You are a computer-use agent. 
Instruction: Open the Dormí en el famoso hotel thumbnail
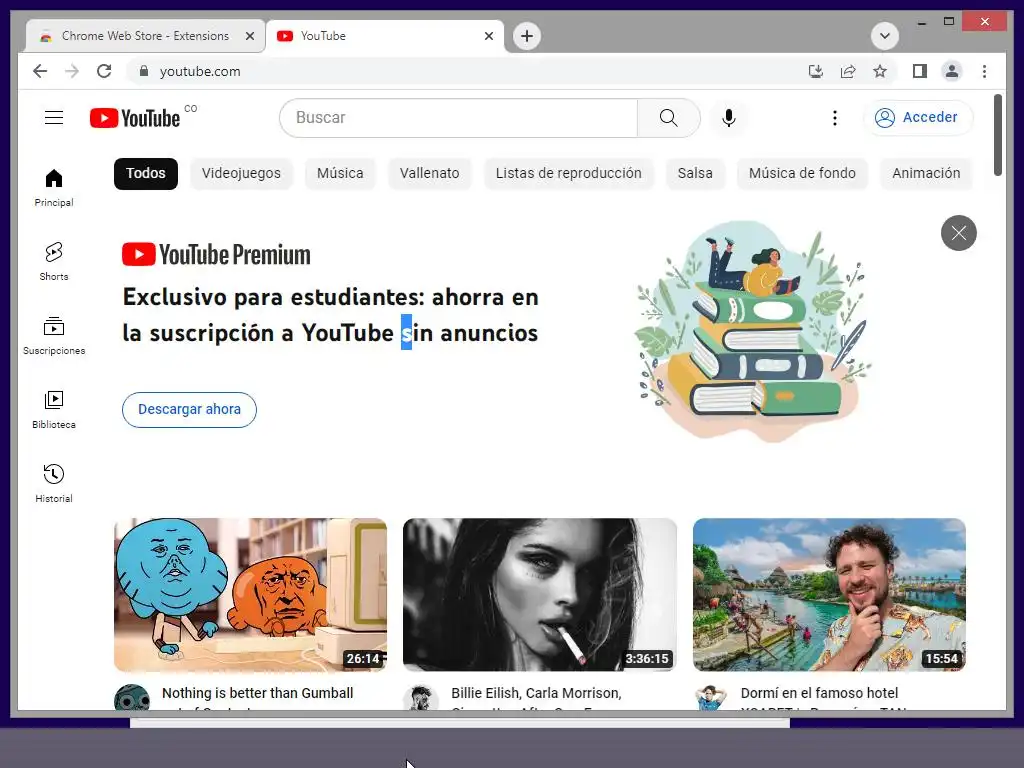coord(829,594)
